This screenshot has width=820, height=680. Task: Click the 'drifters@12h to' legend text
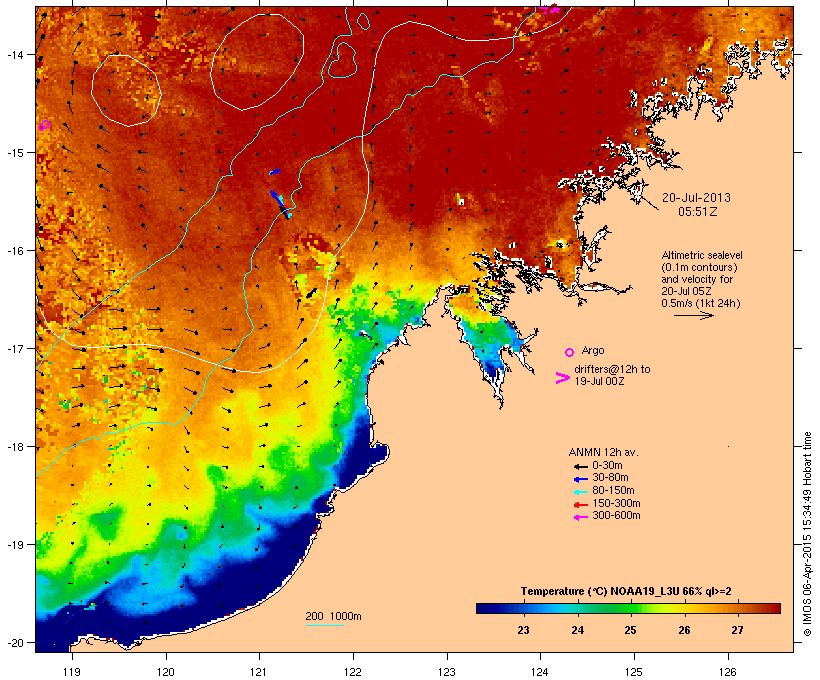click(612, 369)
